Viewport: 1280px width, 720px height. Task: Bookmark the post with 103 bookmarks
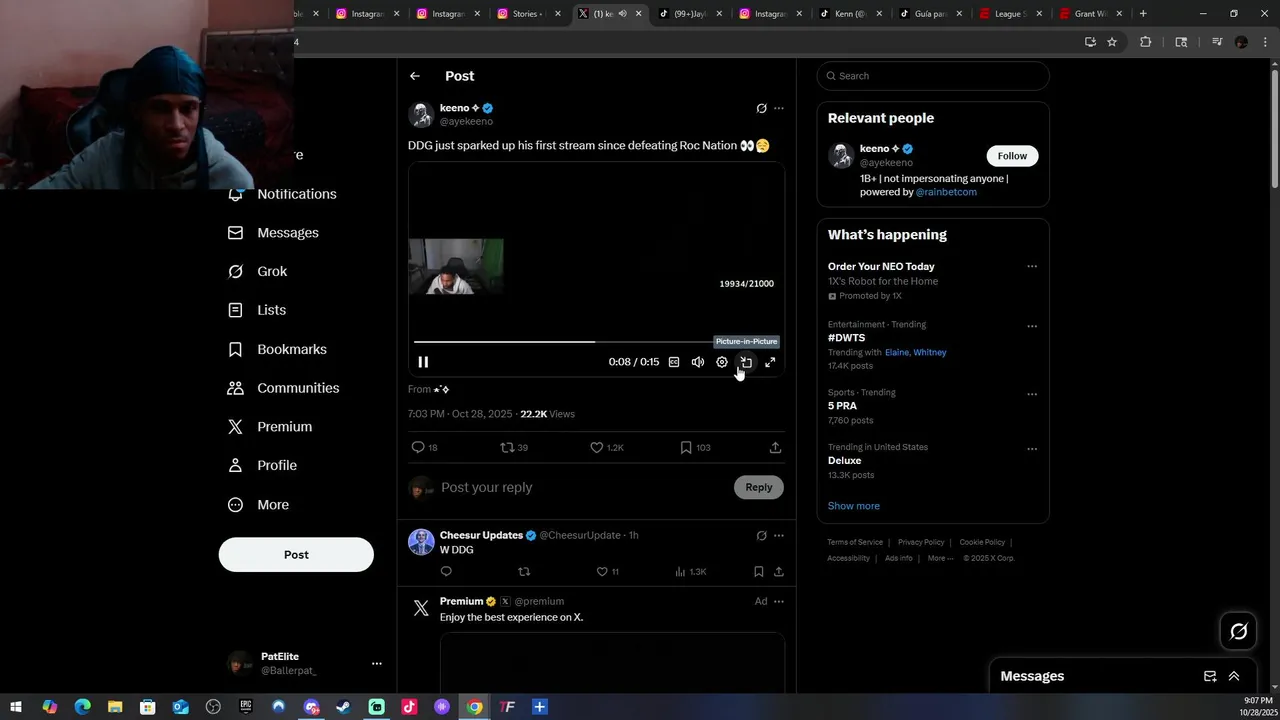coord(695,448)
